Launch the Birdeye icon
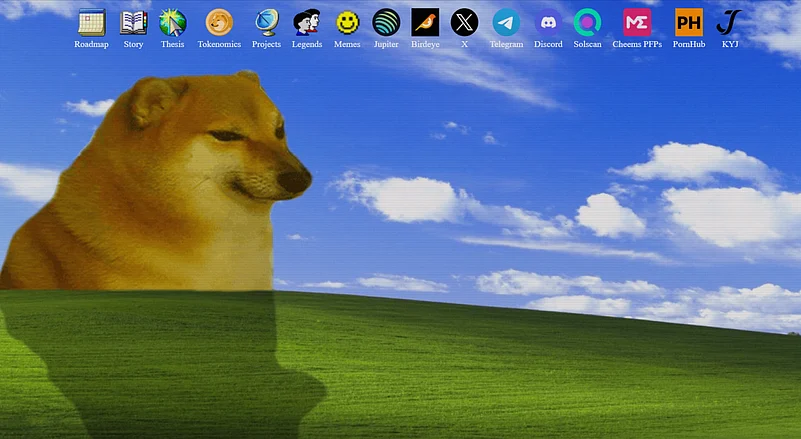Image resolution: width=801 pixels, height=439 pixels. [425, 22]
